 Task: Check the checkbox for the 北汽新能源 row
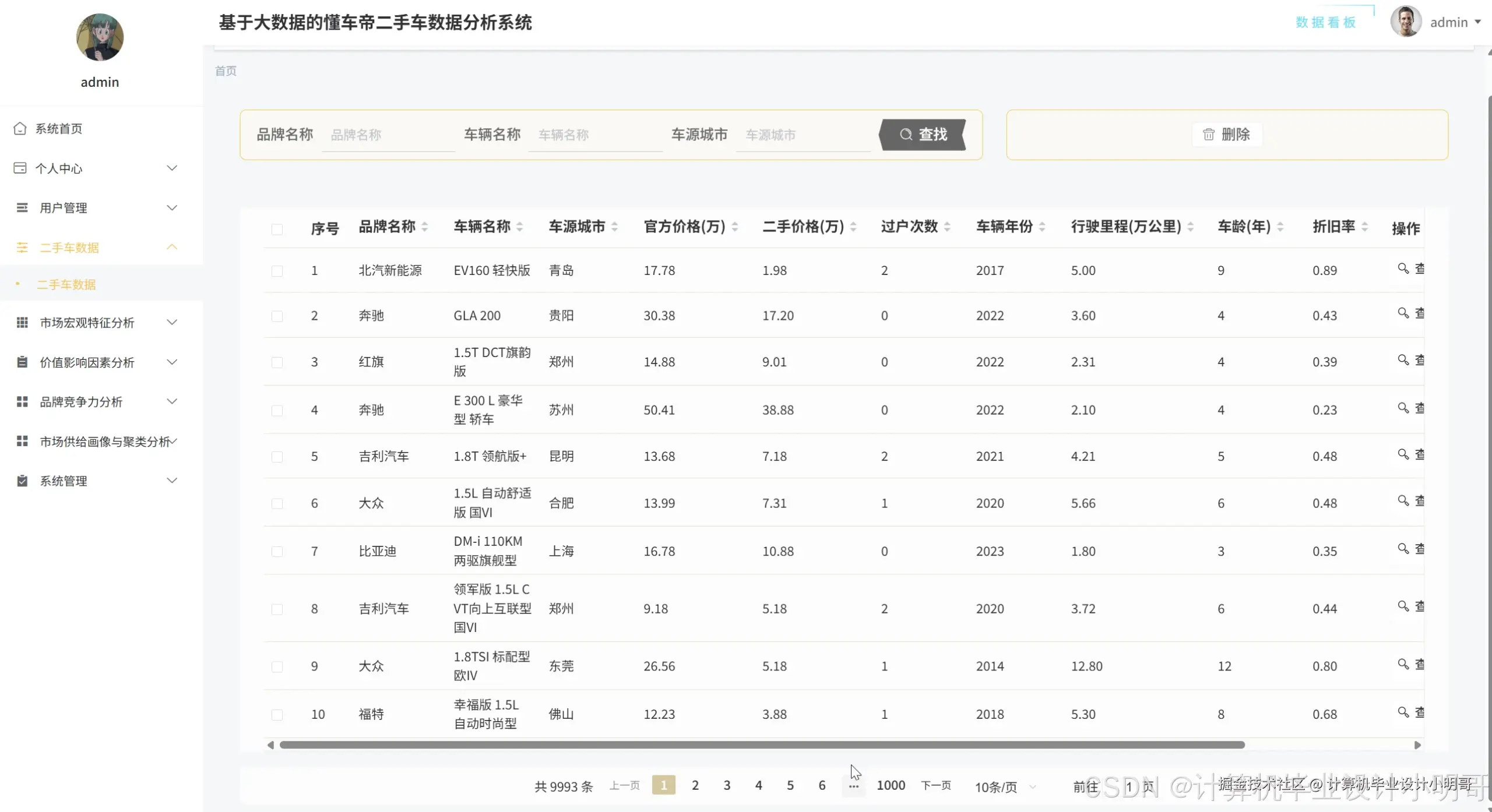pos(278,270)
